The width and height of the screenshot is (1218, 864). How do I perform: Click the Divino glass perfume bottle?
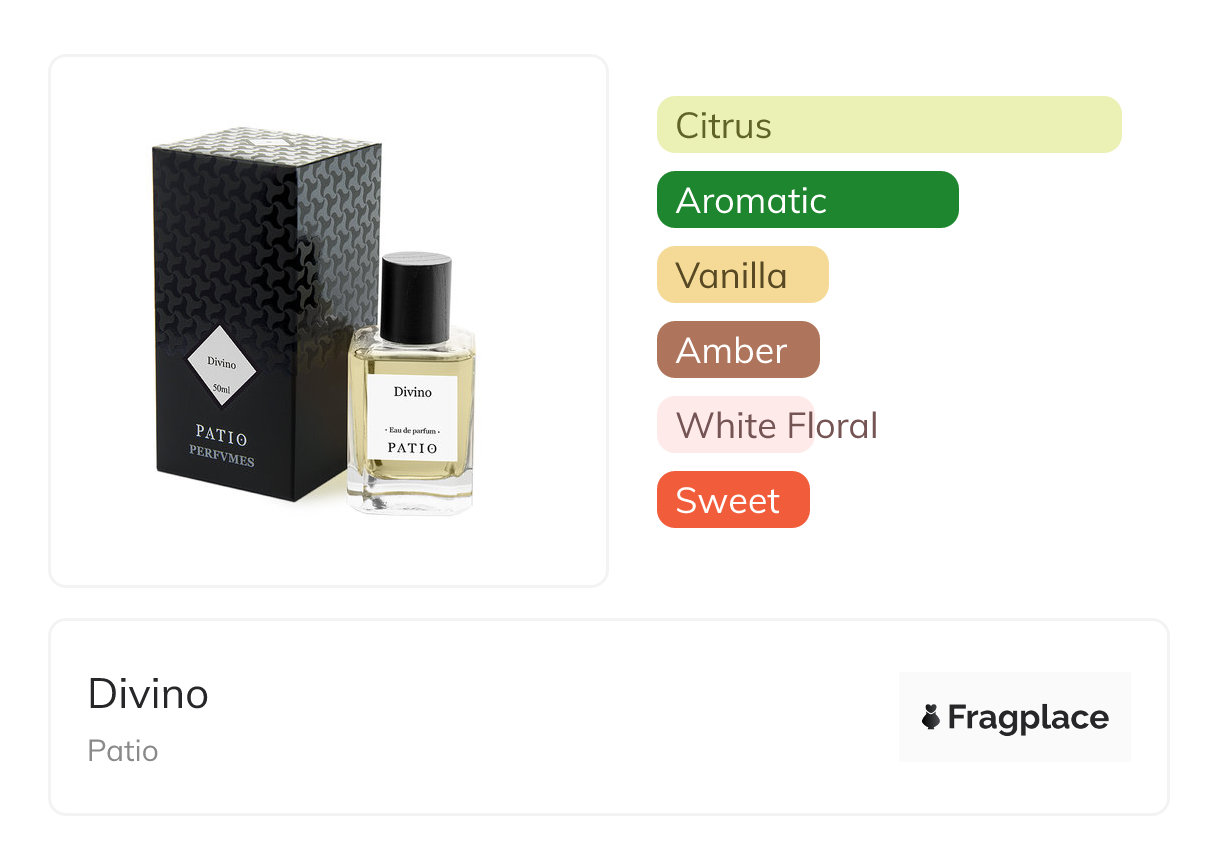click(x=411, y=384)
